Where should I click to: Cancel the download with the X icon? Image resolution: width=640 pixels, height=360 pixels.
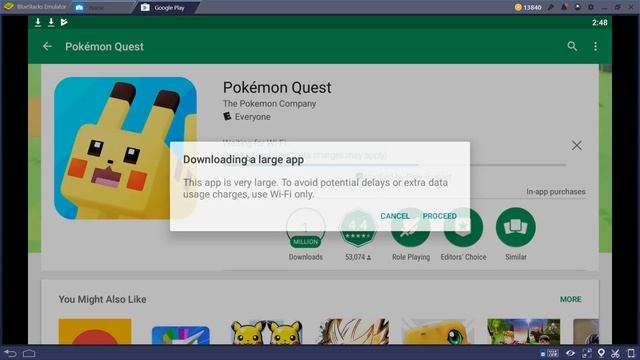576,145
